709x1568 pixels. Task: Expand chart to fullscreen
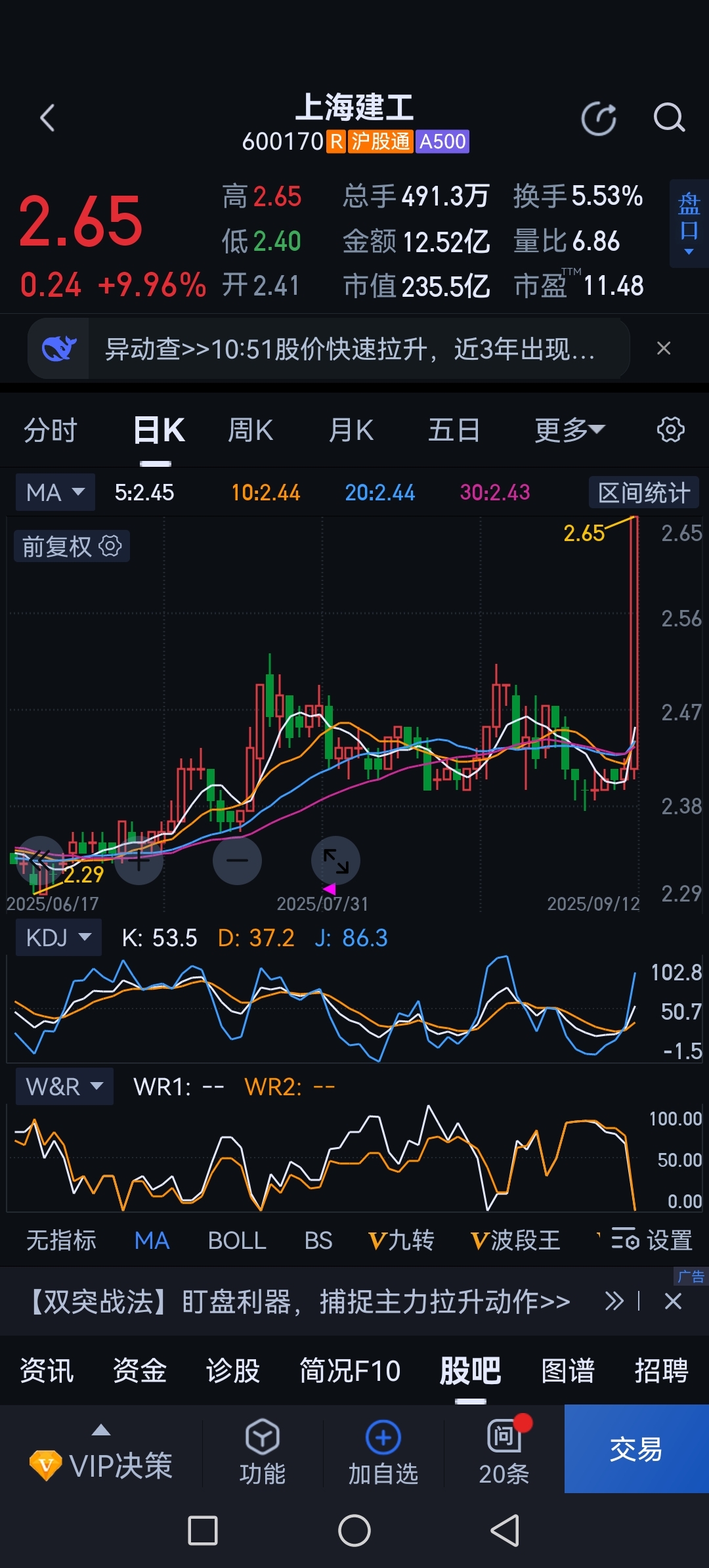[x=335, y=860]
